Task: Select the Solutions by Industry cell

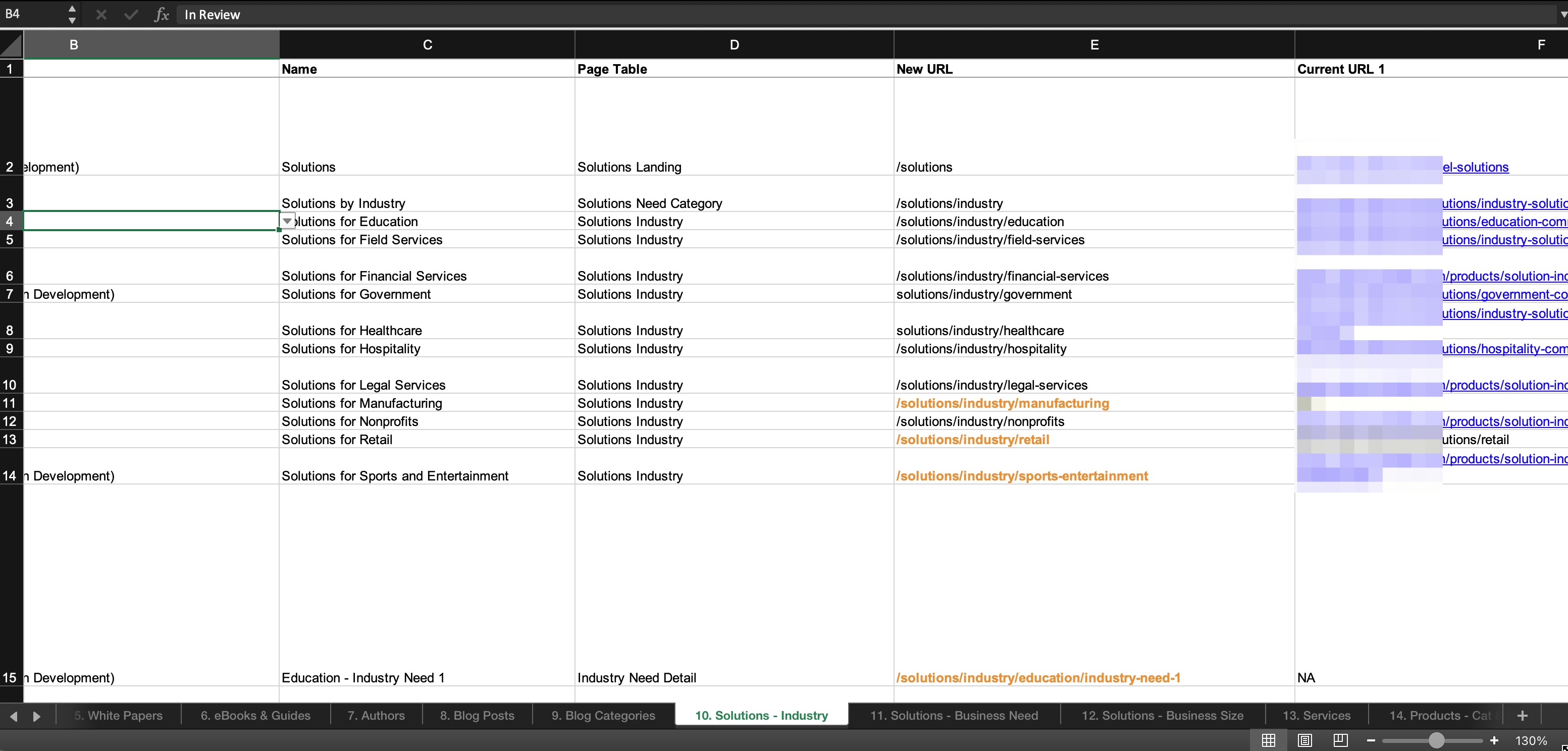Action: click(x=427, y=193)
